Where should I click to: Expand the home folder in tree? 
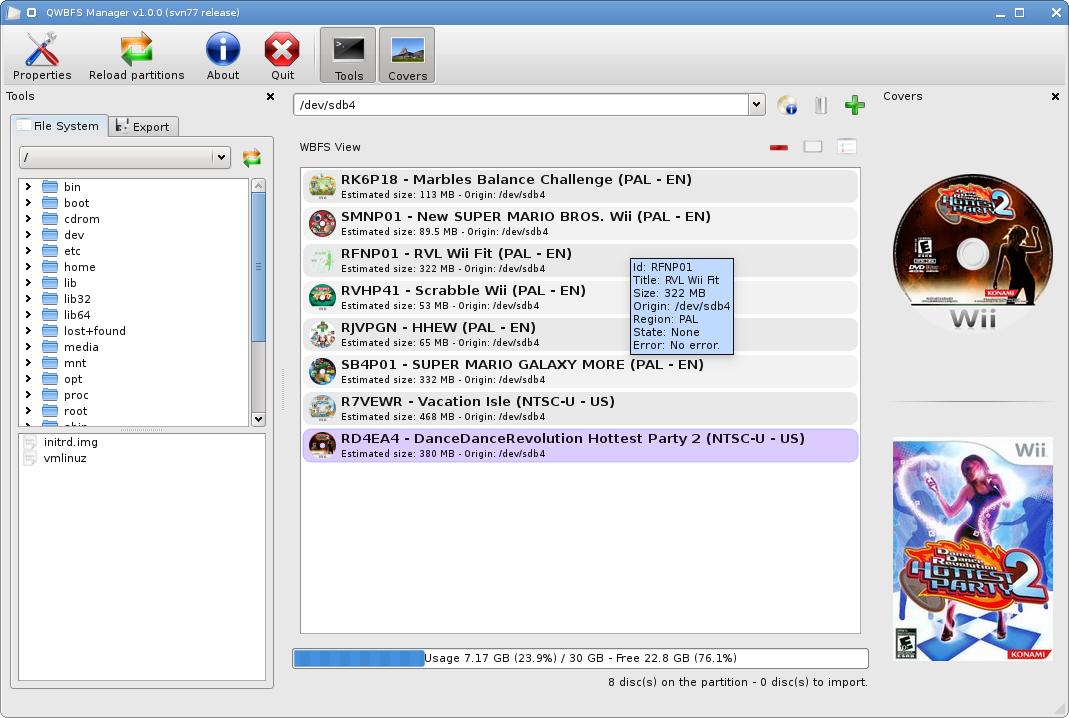pos(29,267)
